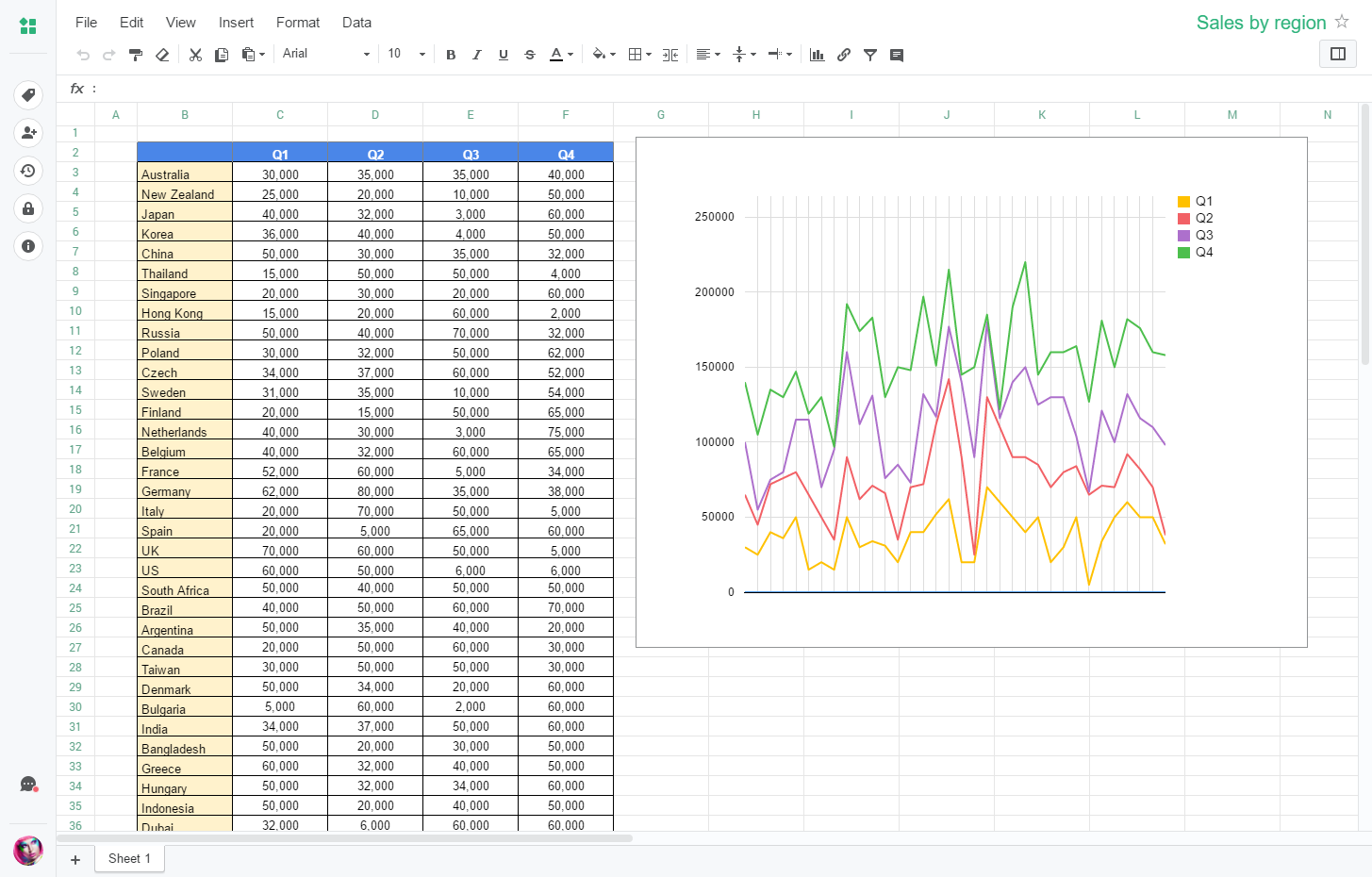Toggle italic formatting
The image size is (1372, 877).
477,55
